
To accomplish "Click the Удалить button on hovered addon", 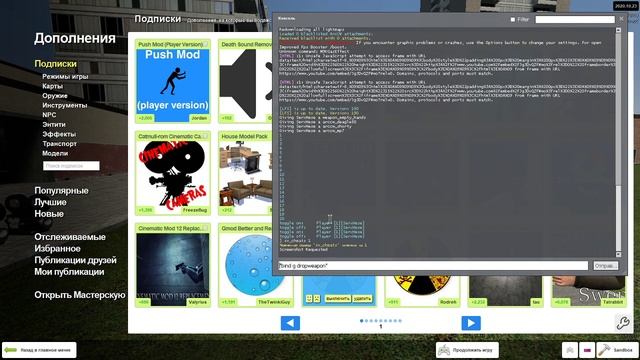I will pos(362,299).
